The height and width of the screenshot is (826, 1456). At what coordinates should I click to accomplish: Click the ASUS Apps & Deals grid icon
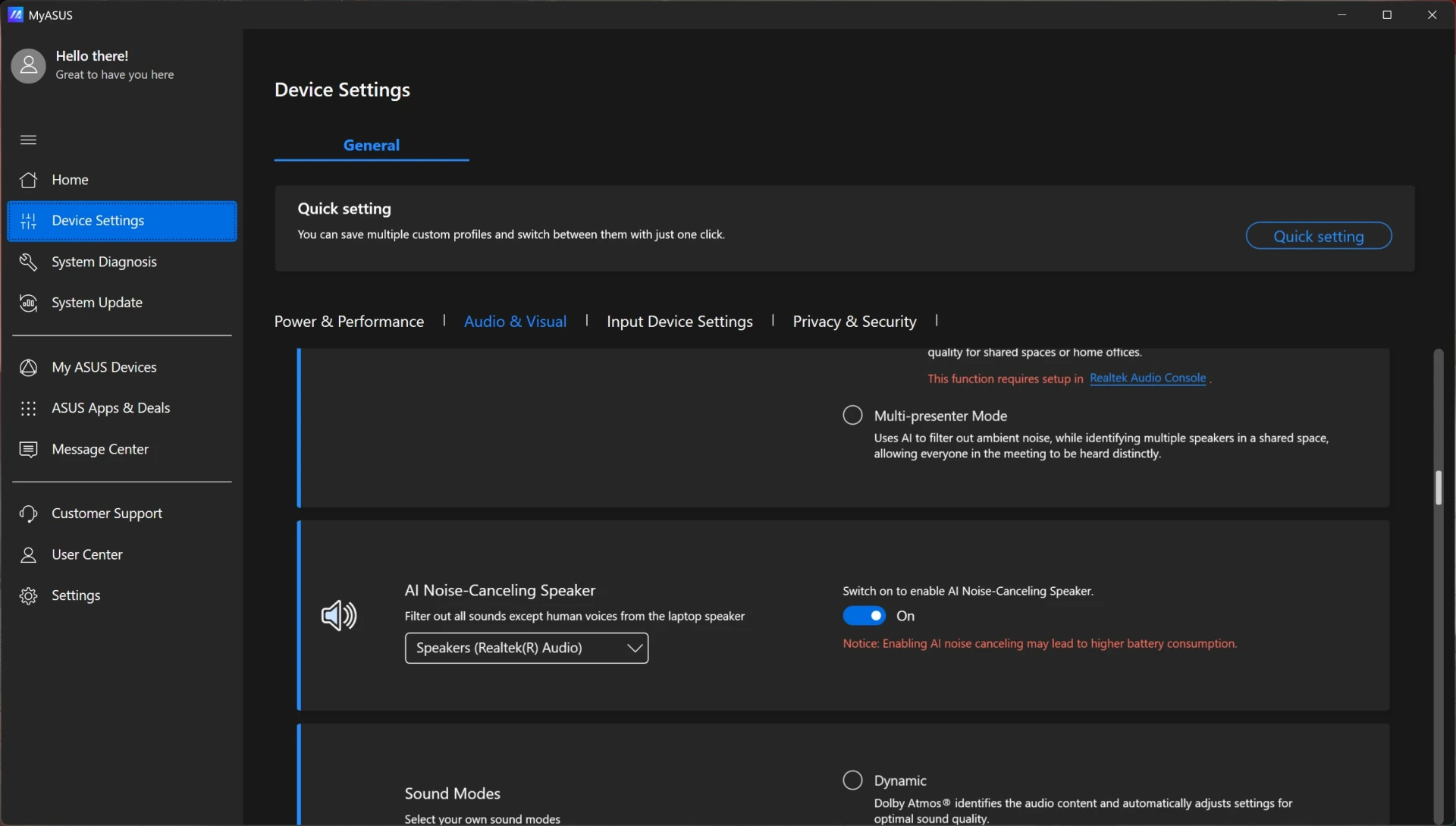(x=28, y=408)
